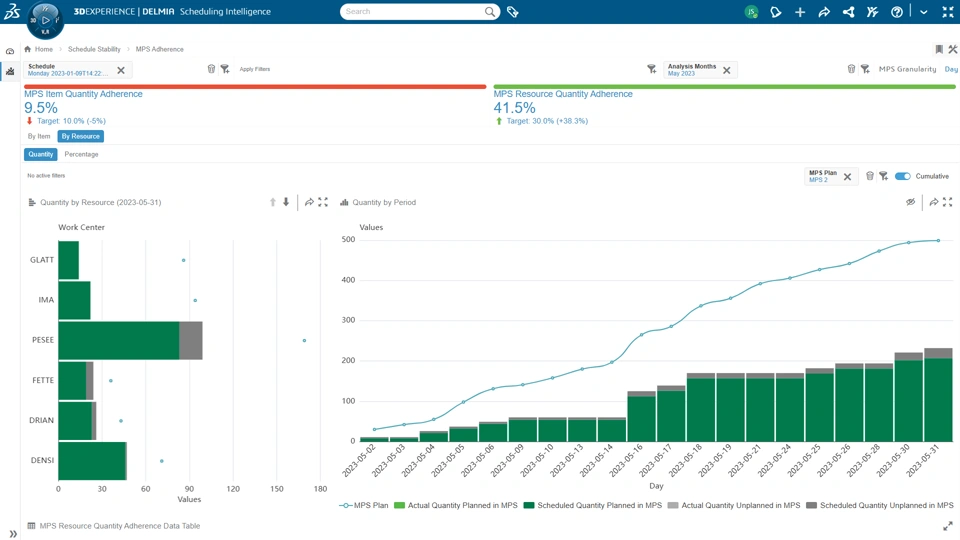Screen dimensions: 960x540
Task: Click in the Search input field
Action: [x=413, y=12]
